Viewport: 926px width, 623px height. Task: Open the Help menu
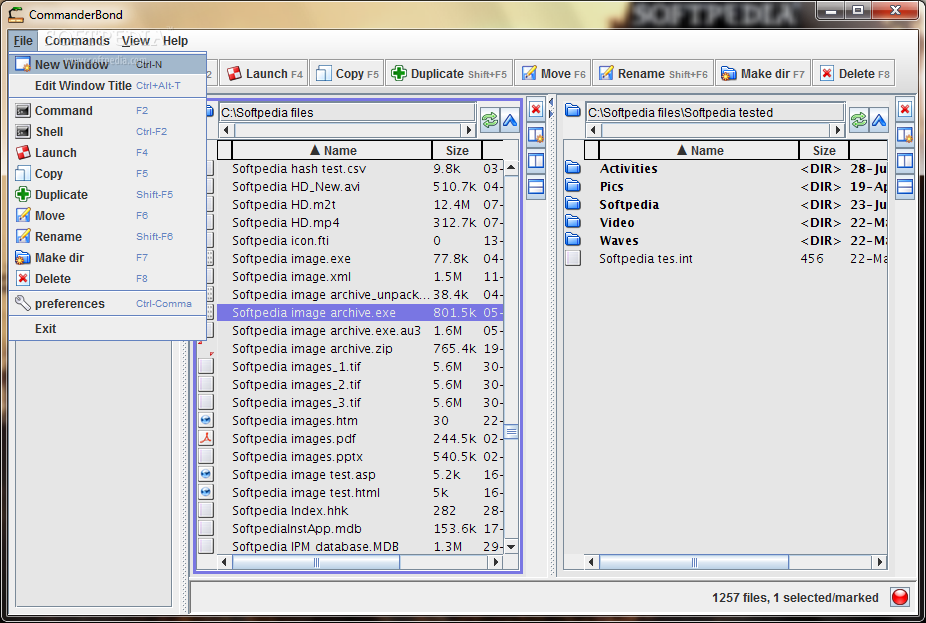click(x=175, y=41)
